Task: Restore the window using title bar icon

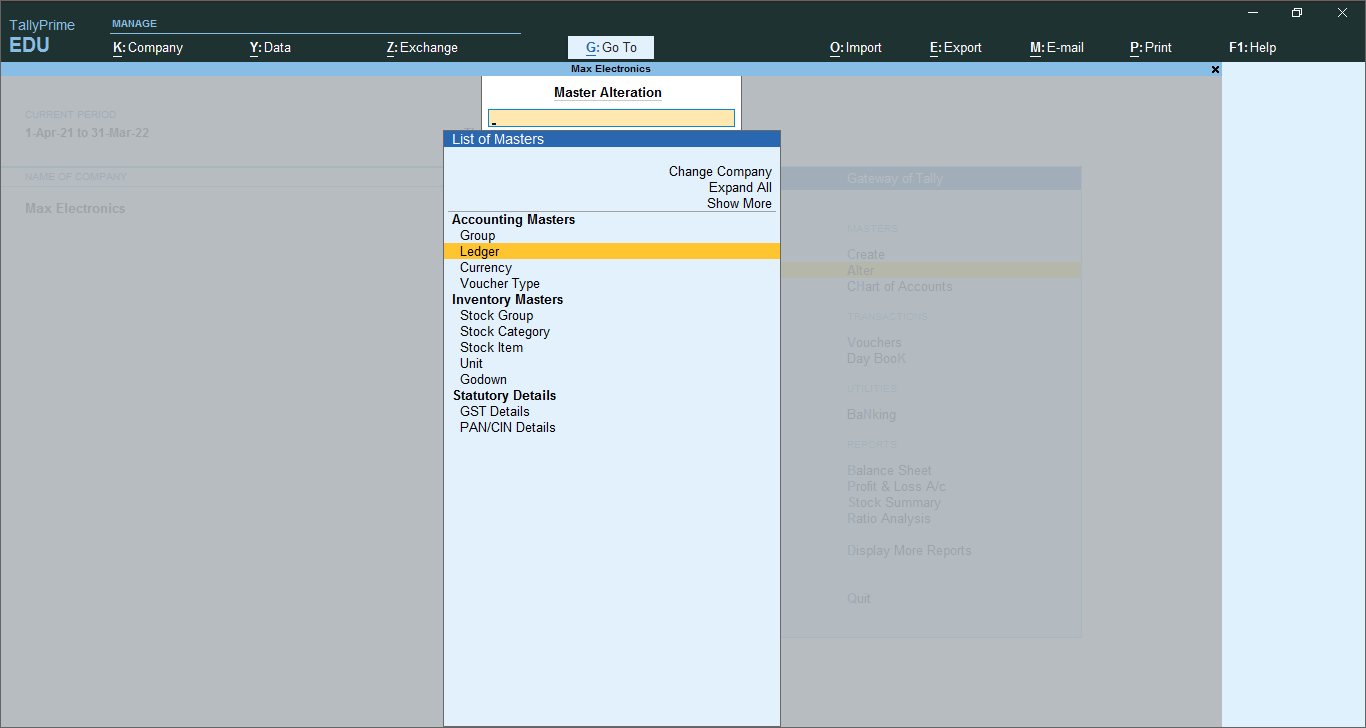Action: [1297, 13]
